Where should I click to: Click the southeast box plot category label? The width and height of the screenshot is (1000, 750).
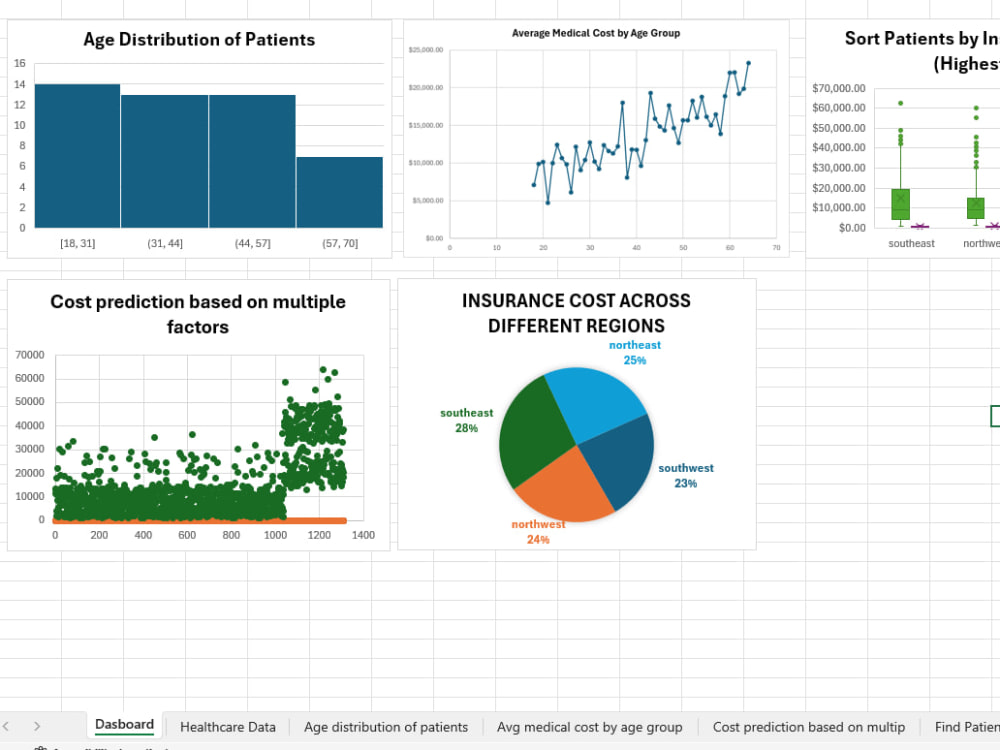click(911, 243)
